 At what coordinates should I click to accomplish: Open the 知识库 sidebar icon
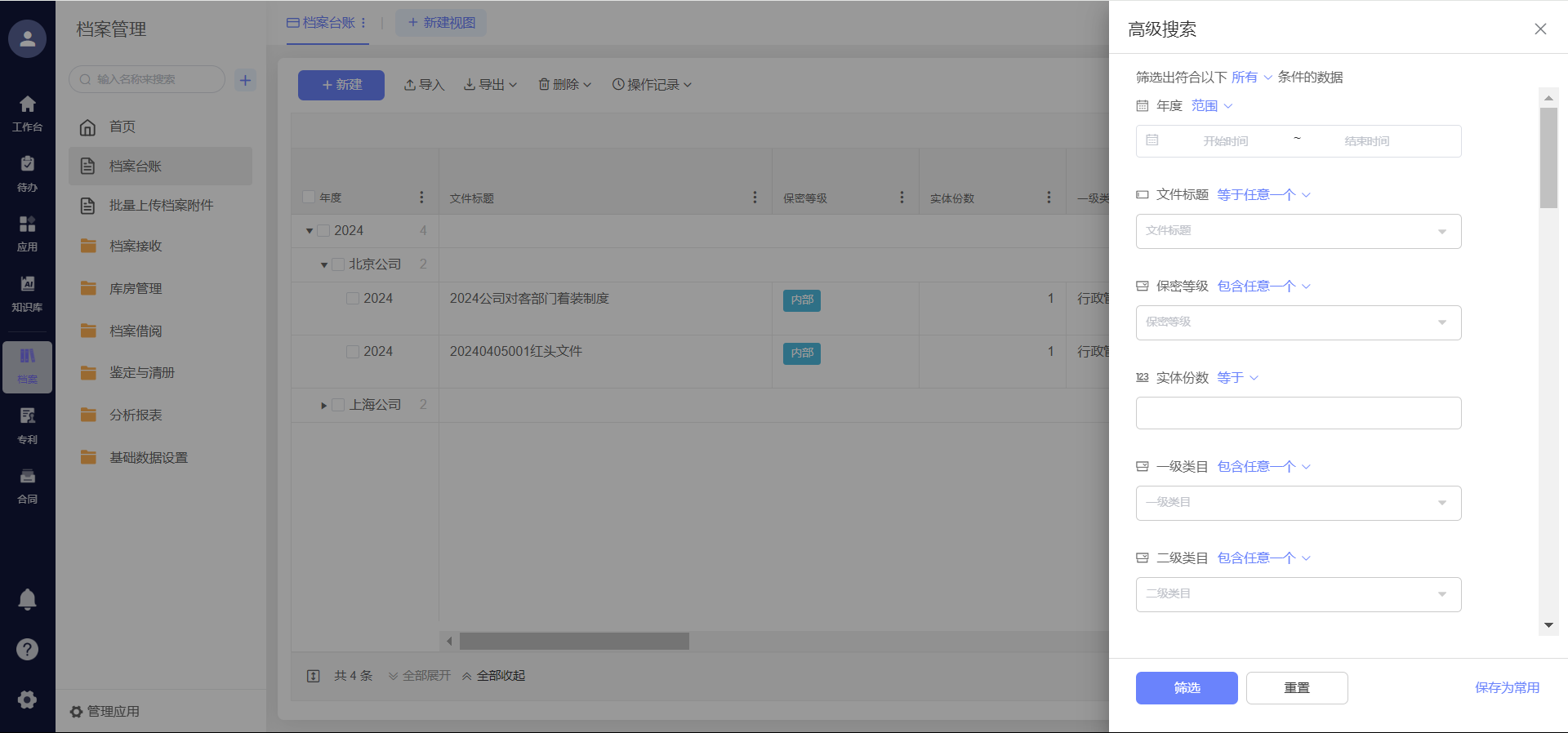pos(27,293)
